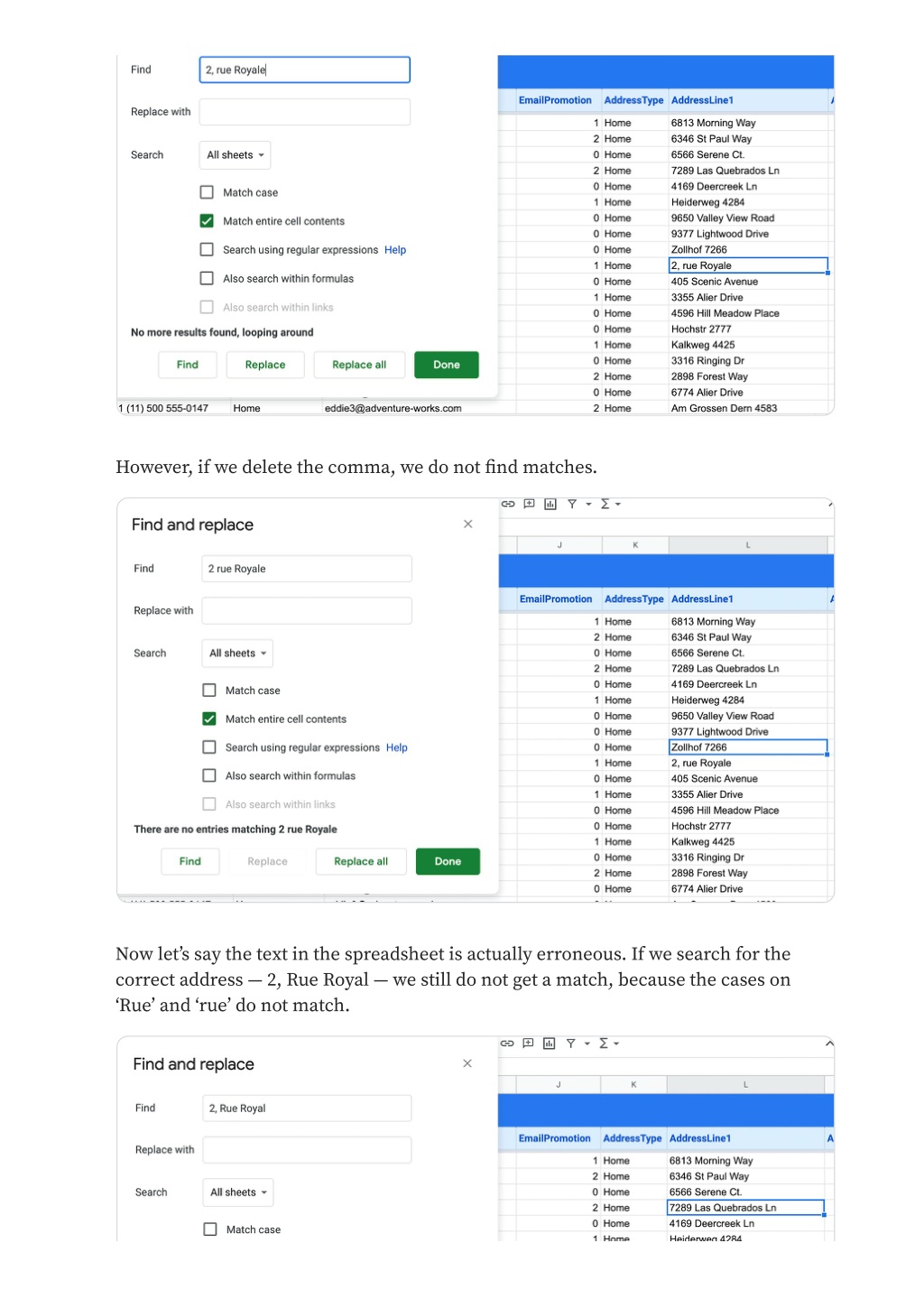Click green Done button in middle screenshot

448,861
